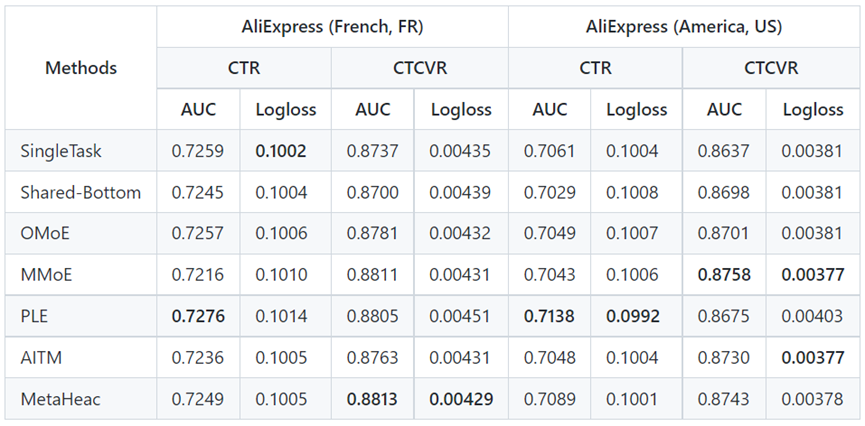Select the Shared-Bottom method name

(81, 192)
